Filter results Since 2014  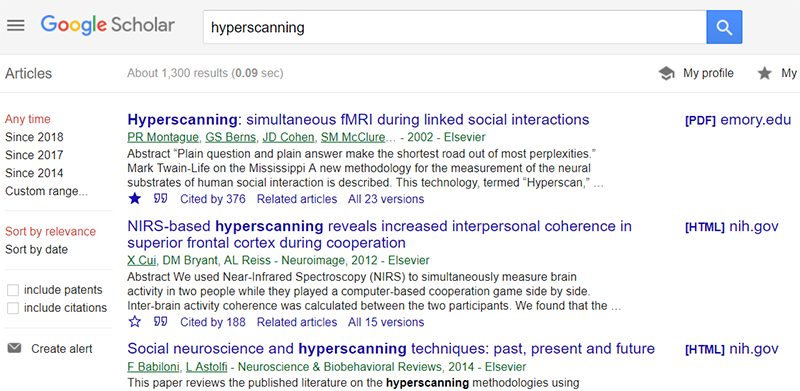(34, 173)
